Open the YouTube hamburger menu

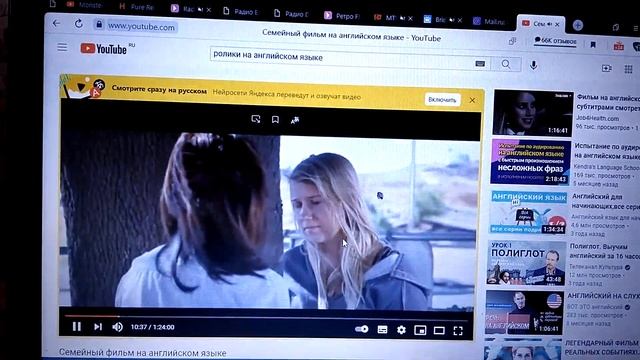pos(62,47)
